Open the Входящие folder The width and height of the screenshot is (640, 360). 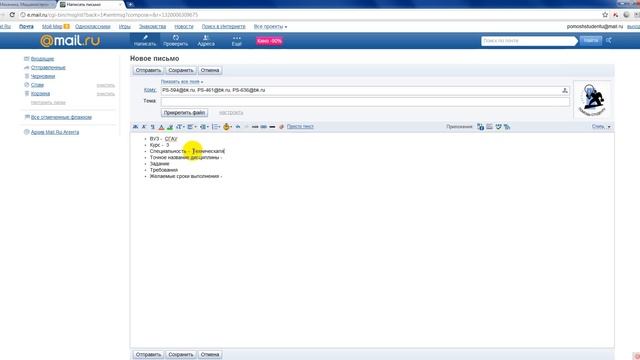(x=42, y=59)
